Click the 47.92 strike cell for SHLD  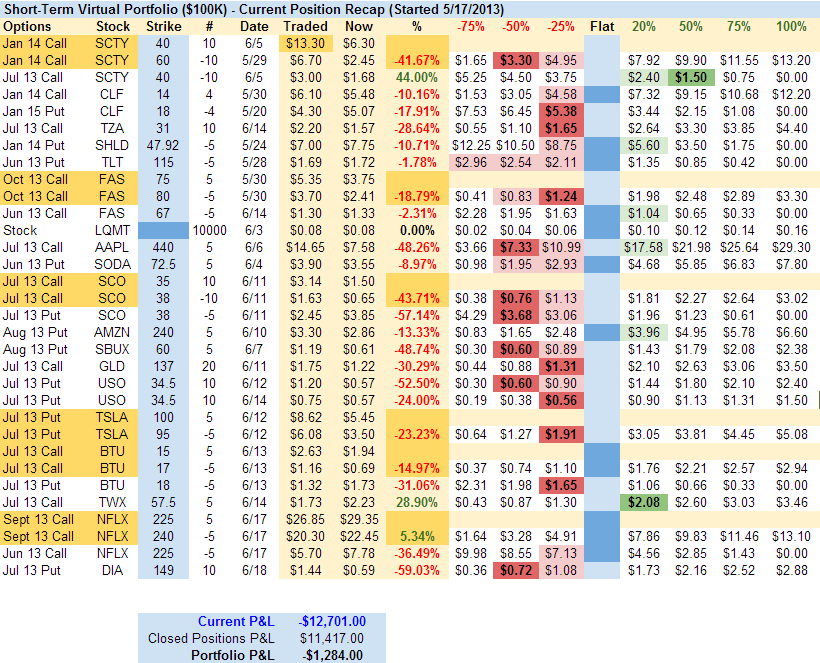(x=164, y=144)
